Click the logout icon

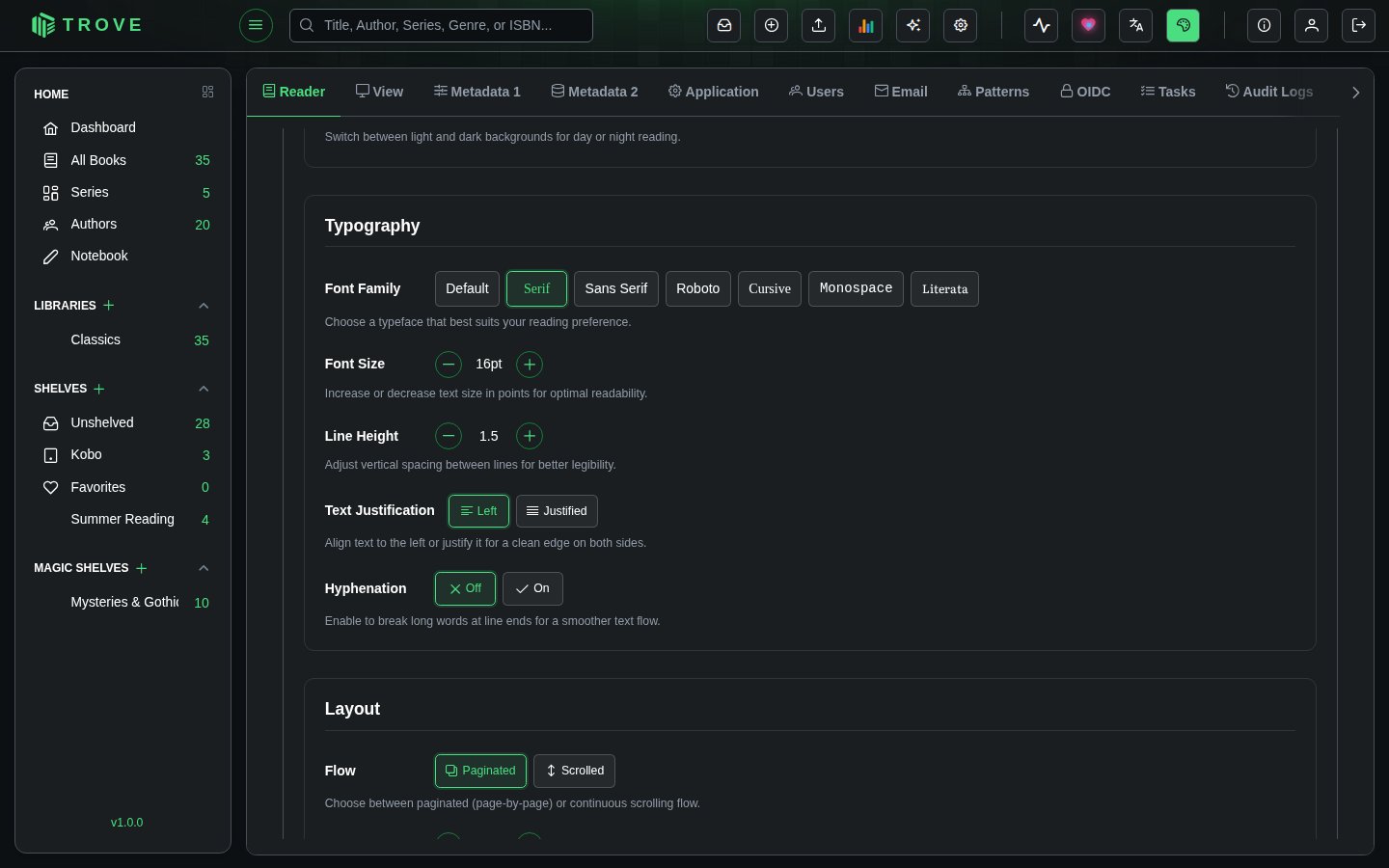tap(1359, 25)
